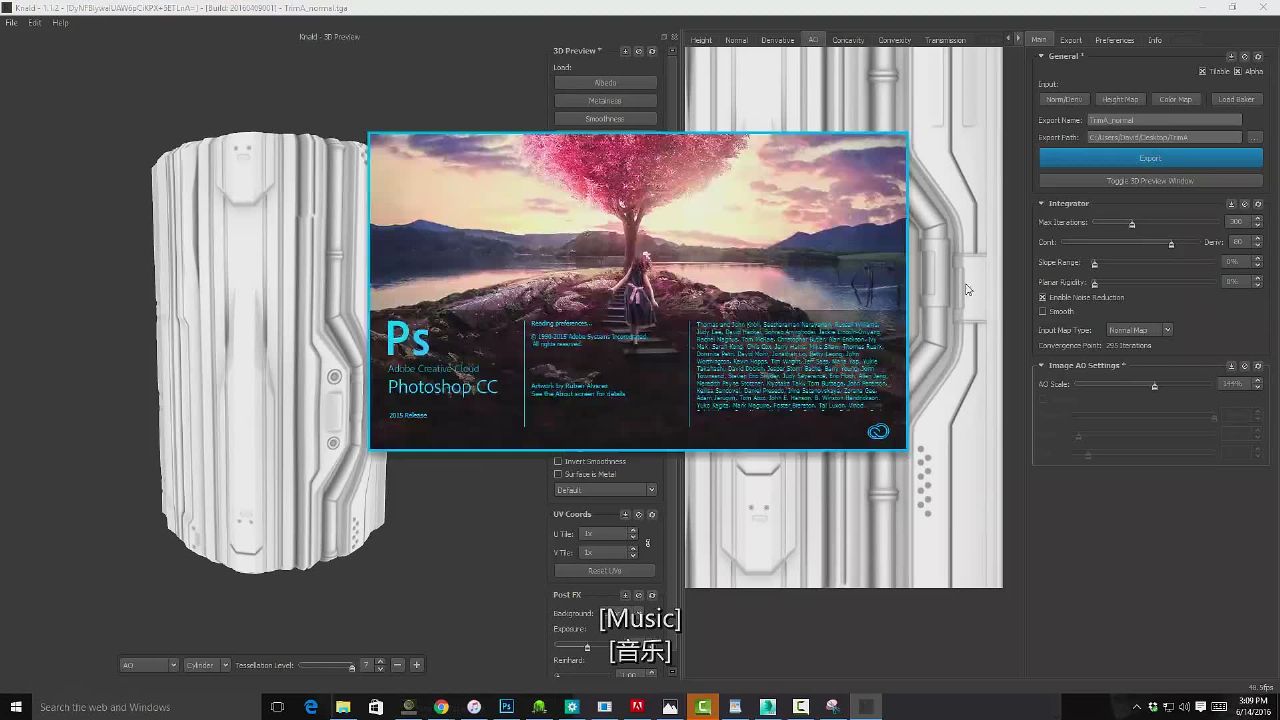Click the Height Map input button
The height and width of the screenshot is (720, 1280).
click(x=1119, y=99)
